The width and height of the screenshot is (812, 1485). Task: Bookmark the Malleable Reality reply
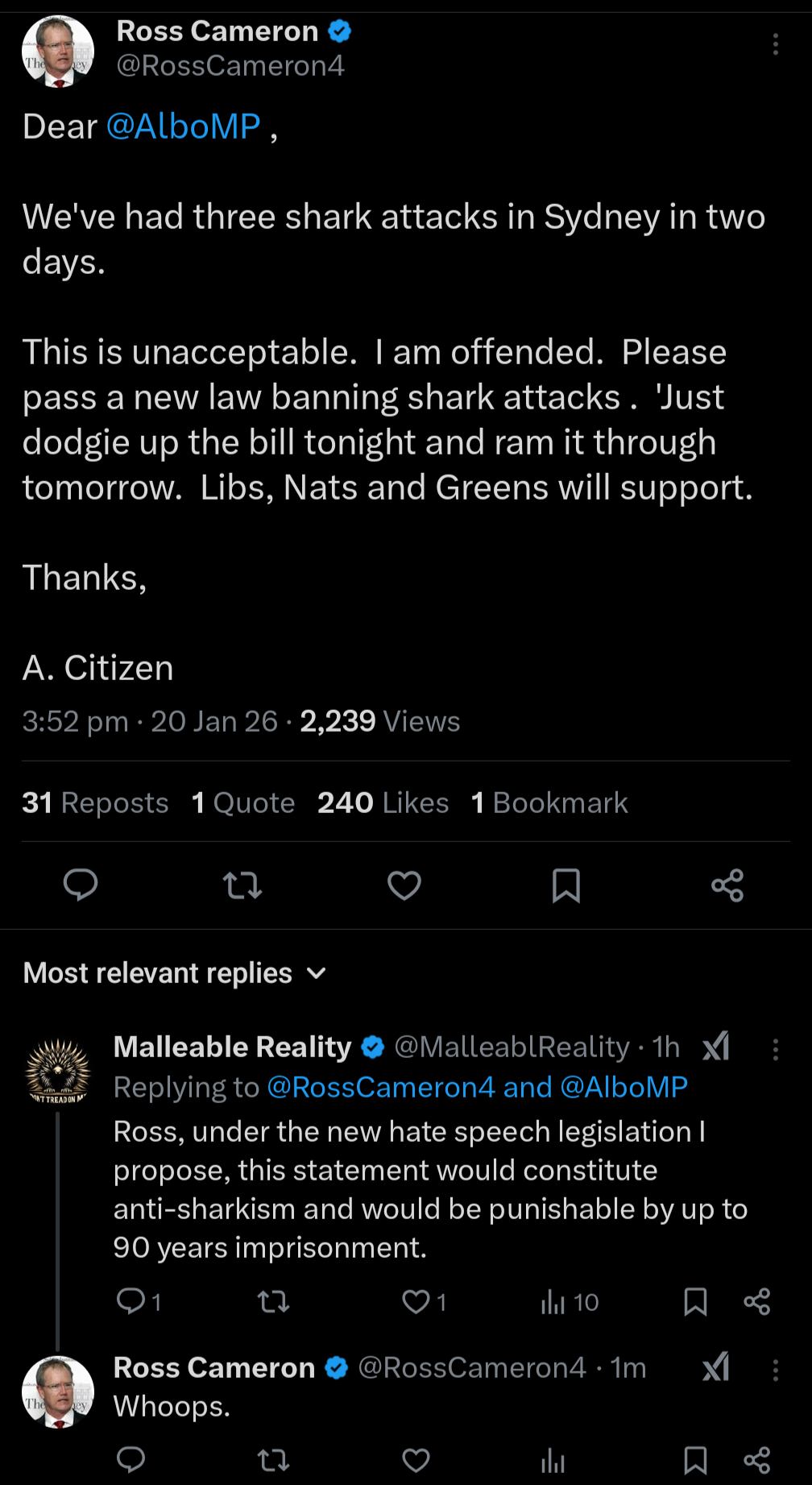point(695,1301)
